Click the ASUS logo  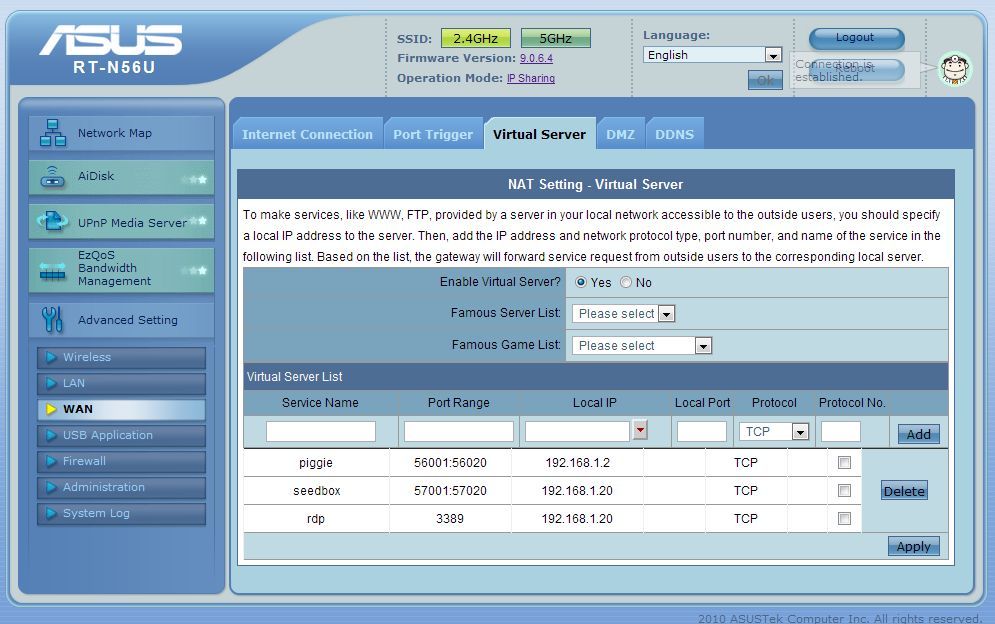click(x=111, y=40)
